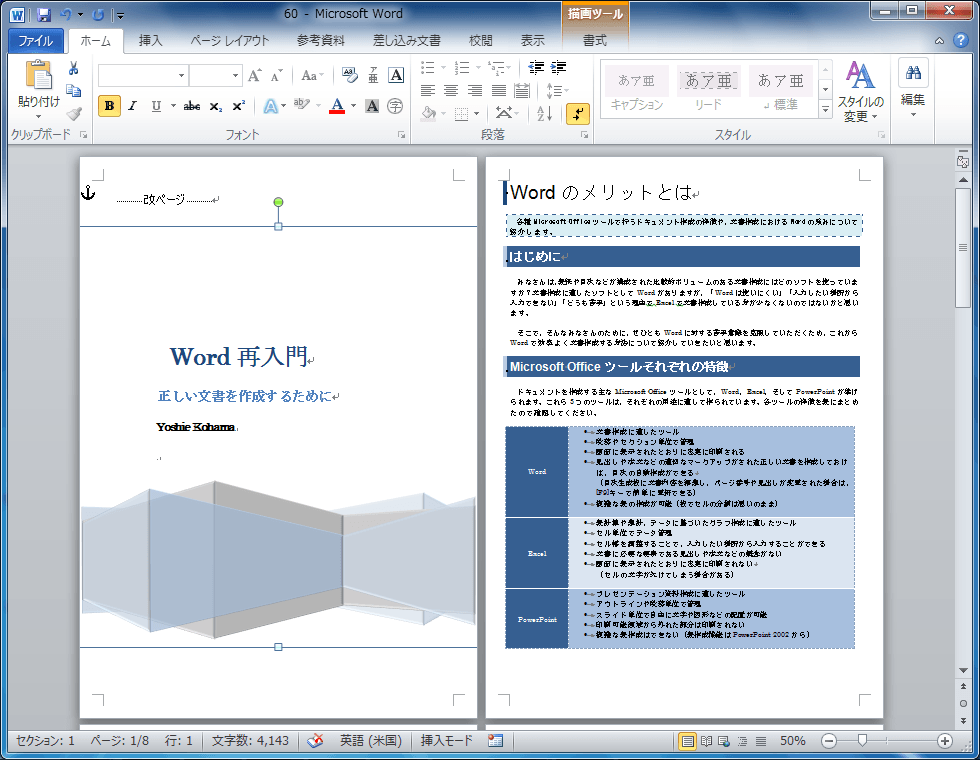980x760 pixels.
Task: Open the ファイル tab
Action: (x=36, y=41)
